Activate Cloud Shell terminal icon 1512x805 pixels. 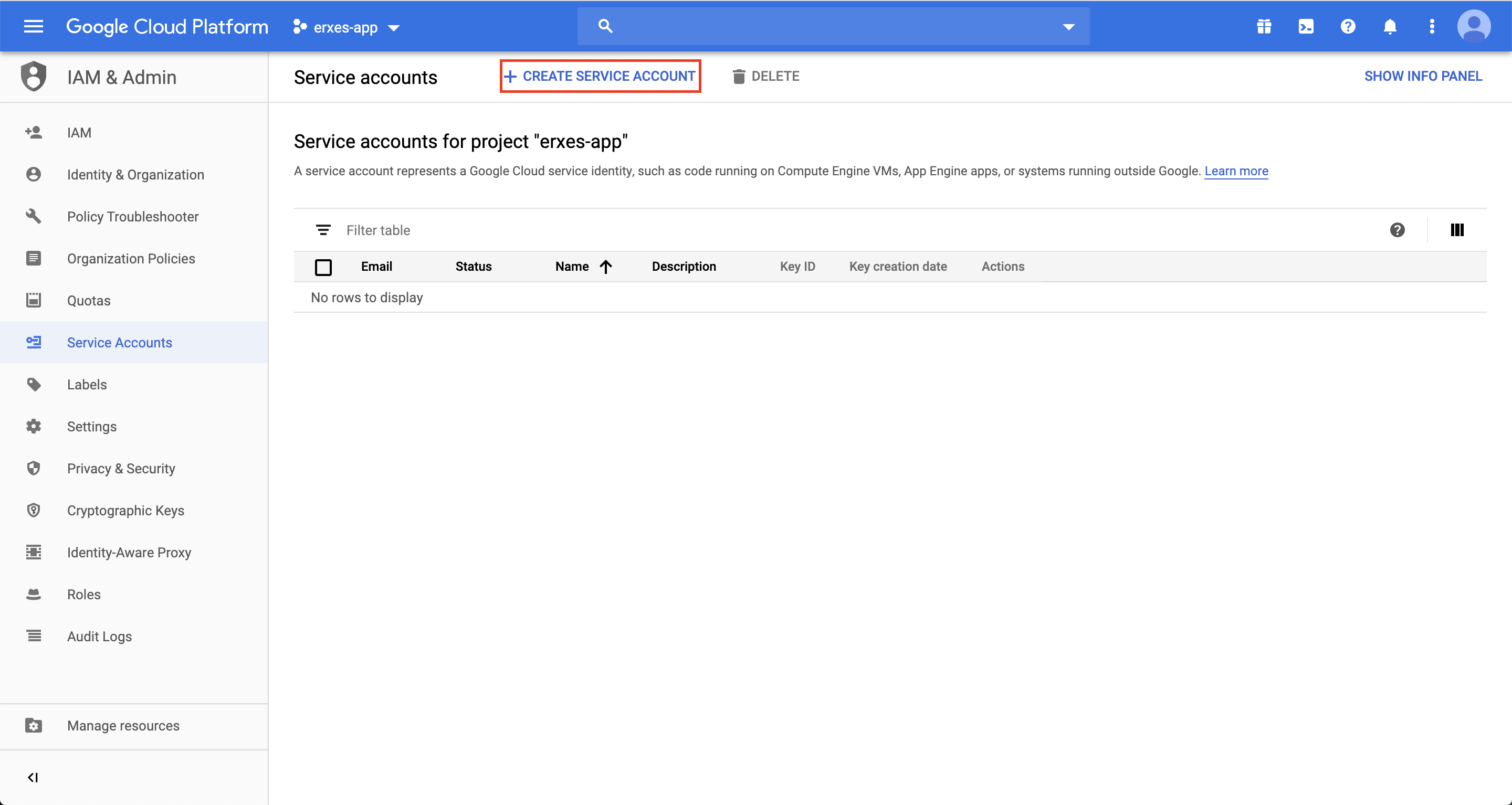(x=1306, y=26)
